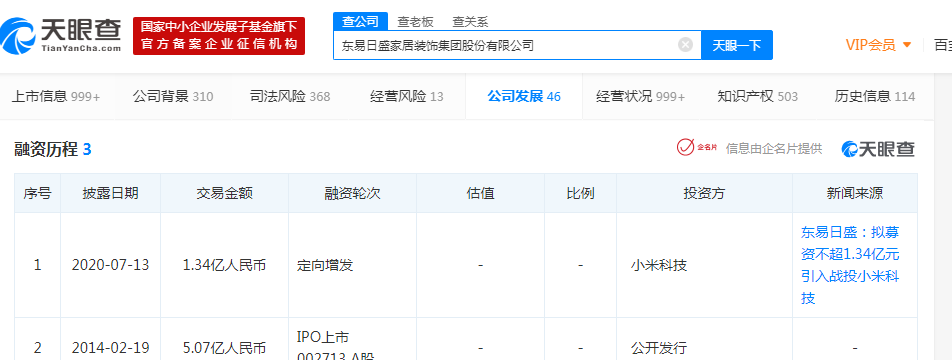The width and height of the screenshot is (952, 360).
Task: Select the 查关系 search tab
Action: tap(470, 22)
